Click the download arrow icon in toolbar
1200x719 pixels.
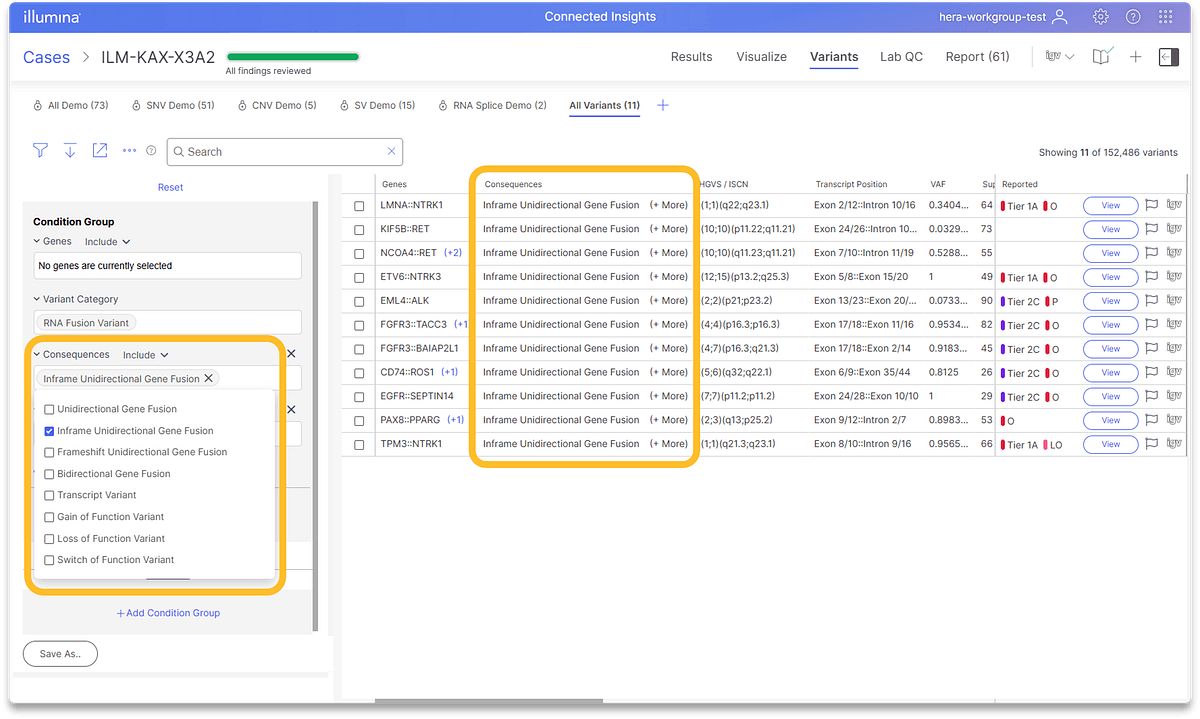click(x=70, y=151)
